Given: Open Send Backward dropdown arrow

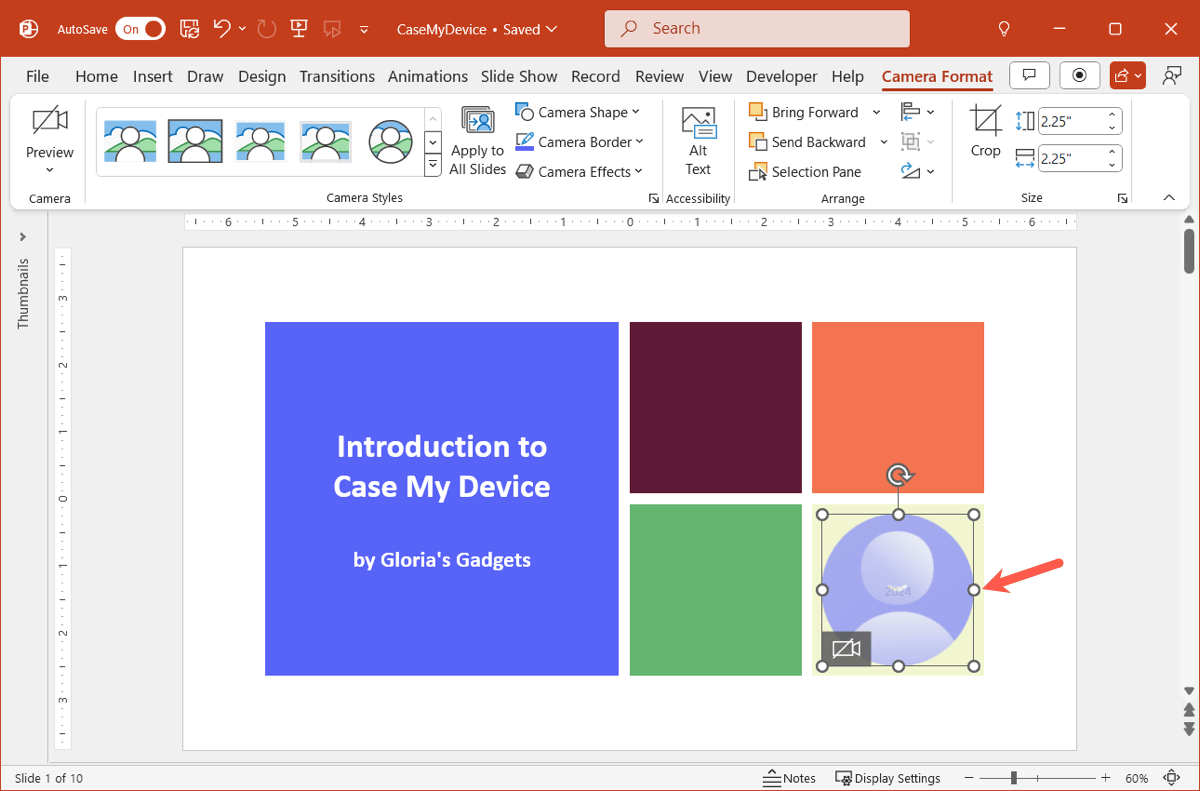Looking at the screenshot, I should [x=884, y=142].
